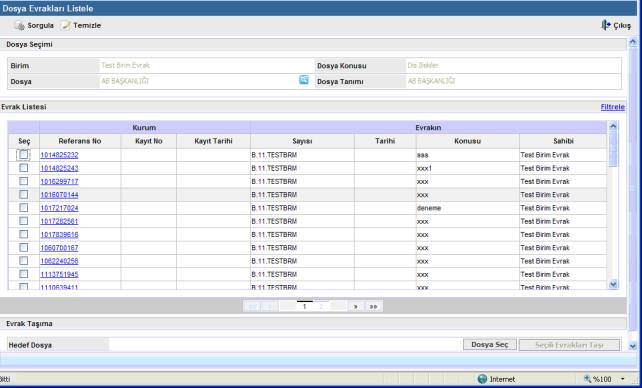This screenshot has width=642, height=388.
Task: Click the Sayısı column header
Action: point(302,141)
